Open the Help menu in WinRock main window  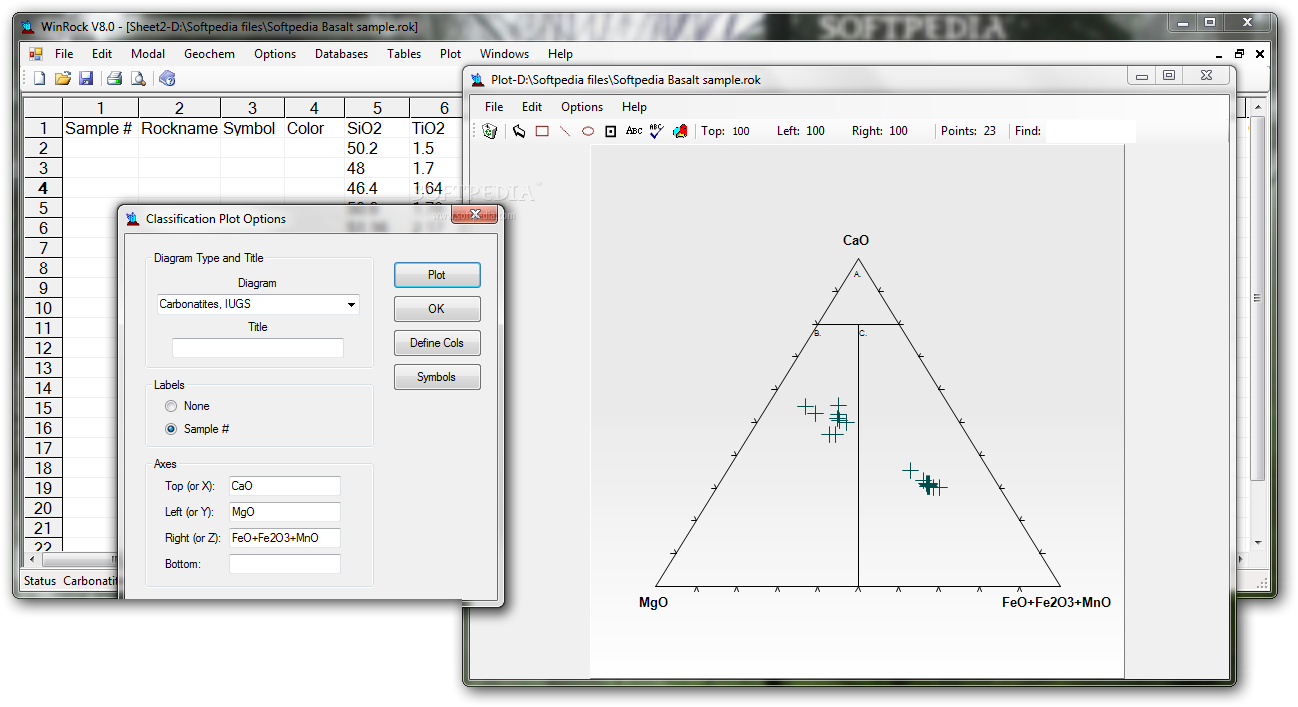560,54
